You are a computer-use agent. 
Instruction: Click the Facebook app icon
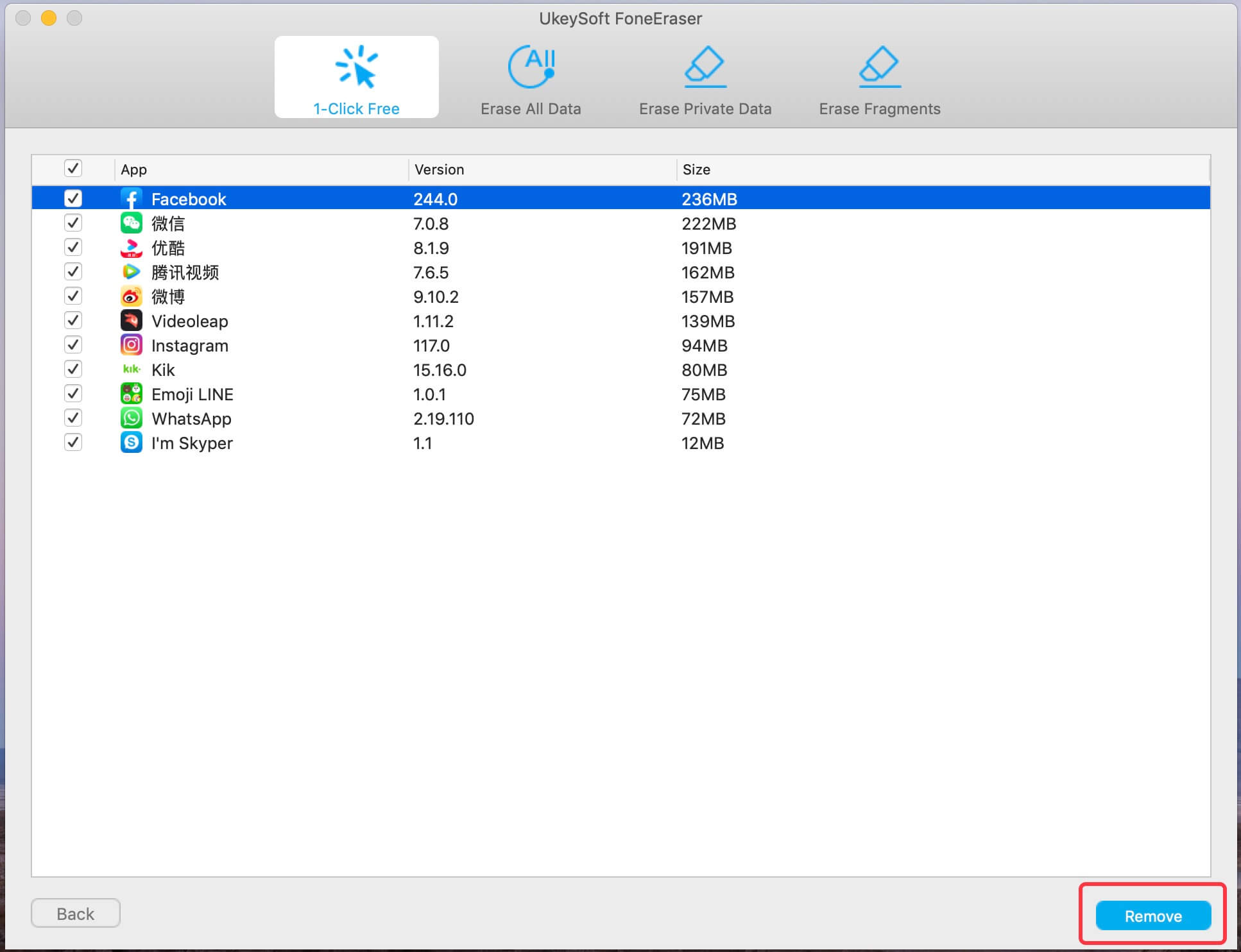pyautogui.click(x=132, y=199)
